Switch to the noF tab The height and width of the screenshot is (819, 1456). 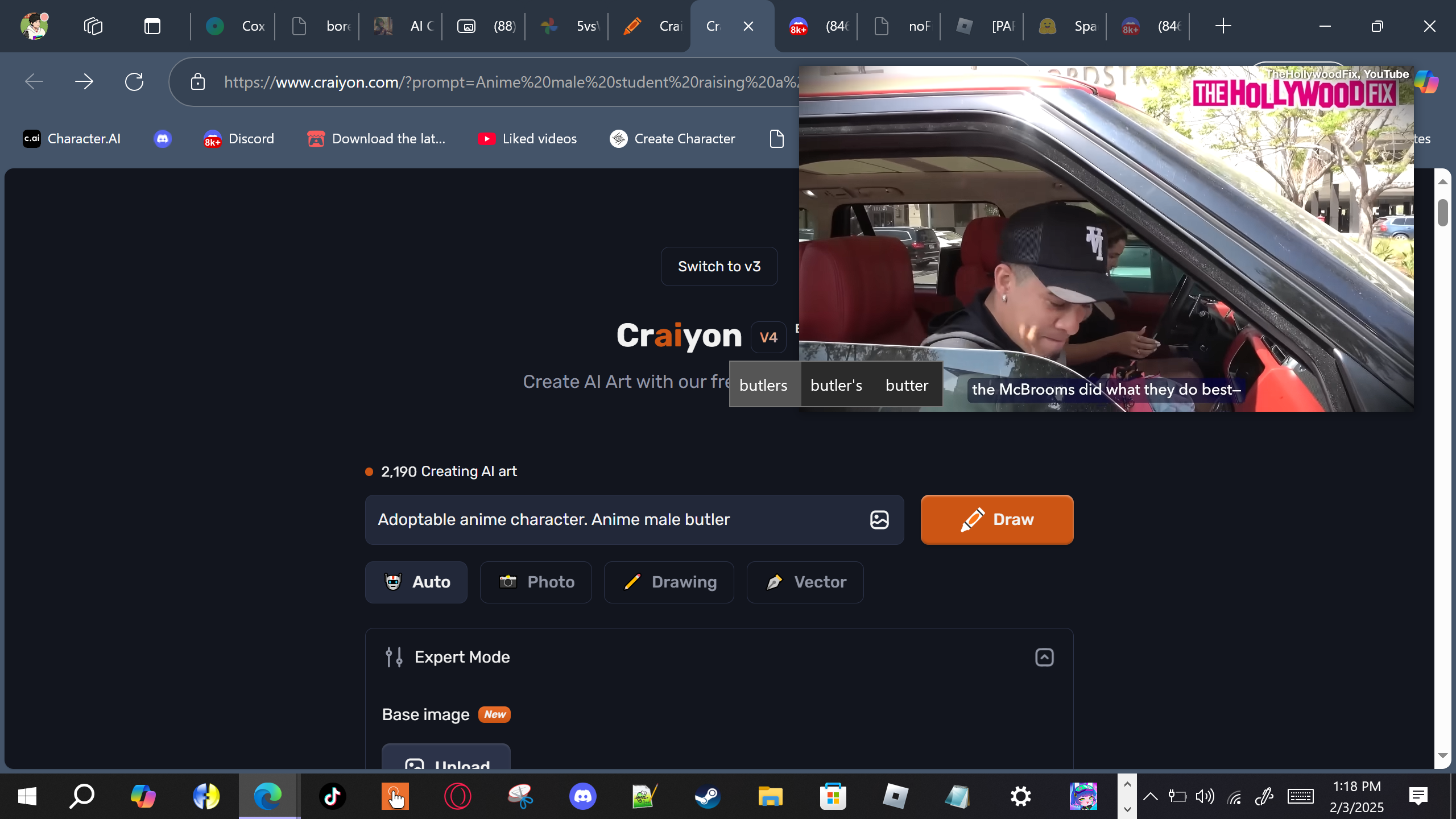(899, 26)
